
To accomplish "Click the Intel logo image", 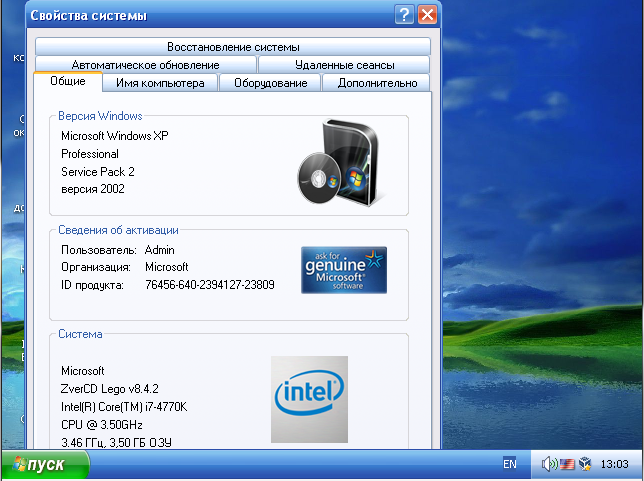I will coord(309,399).
